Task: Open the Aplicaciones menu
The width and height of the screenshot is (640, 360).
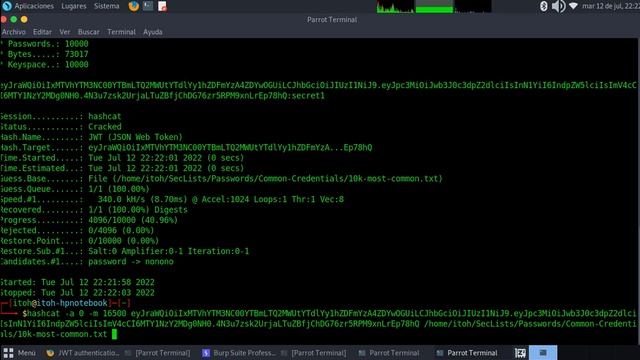Action: [34, 6]
